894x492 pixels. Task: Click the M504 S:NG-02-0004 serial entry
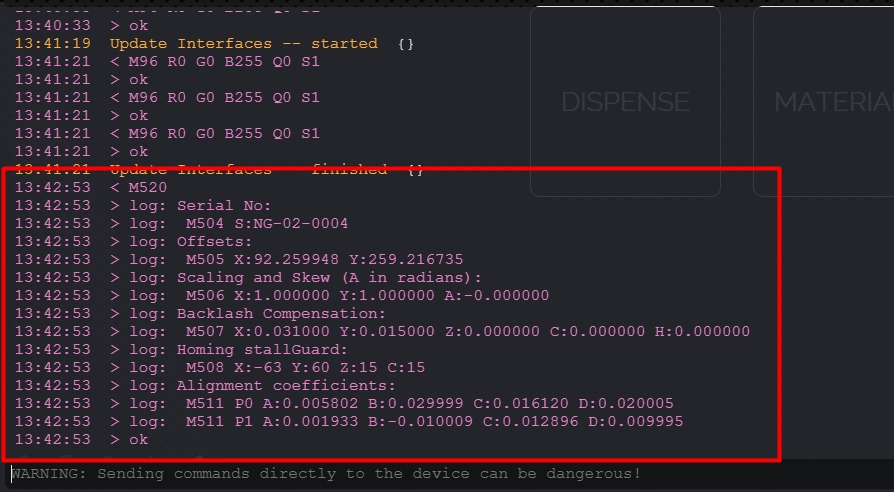tap(267, 223)
